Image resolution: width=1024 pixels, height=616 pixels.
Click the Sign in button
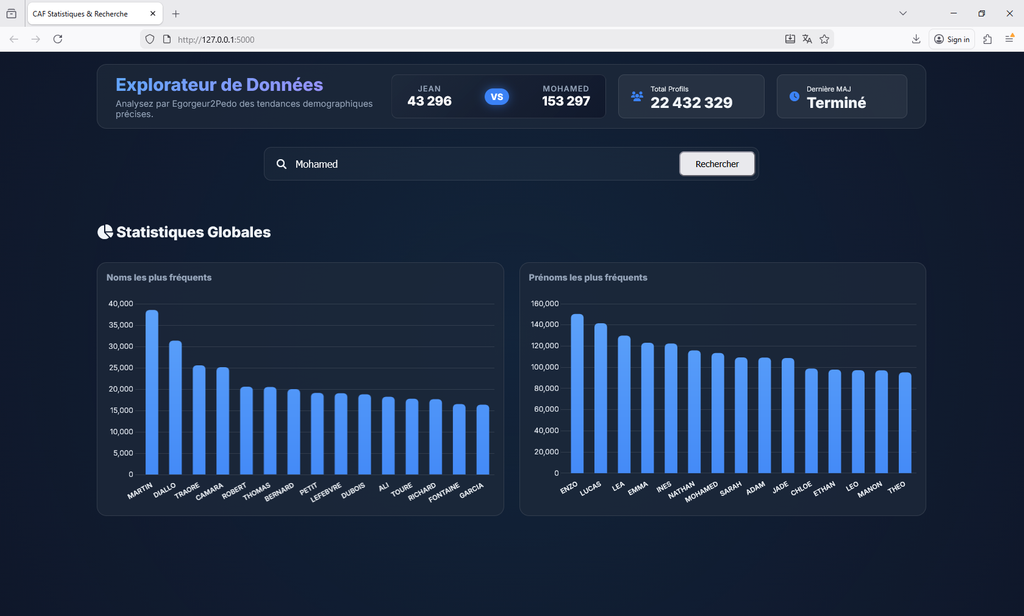coord(952,39)
